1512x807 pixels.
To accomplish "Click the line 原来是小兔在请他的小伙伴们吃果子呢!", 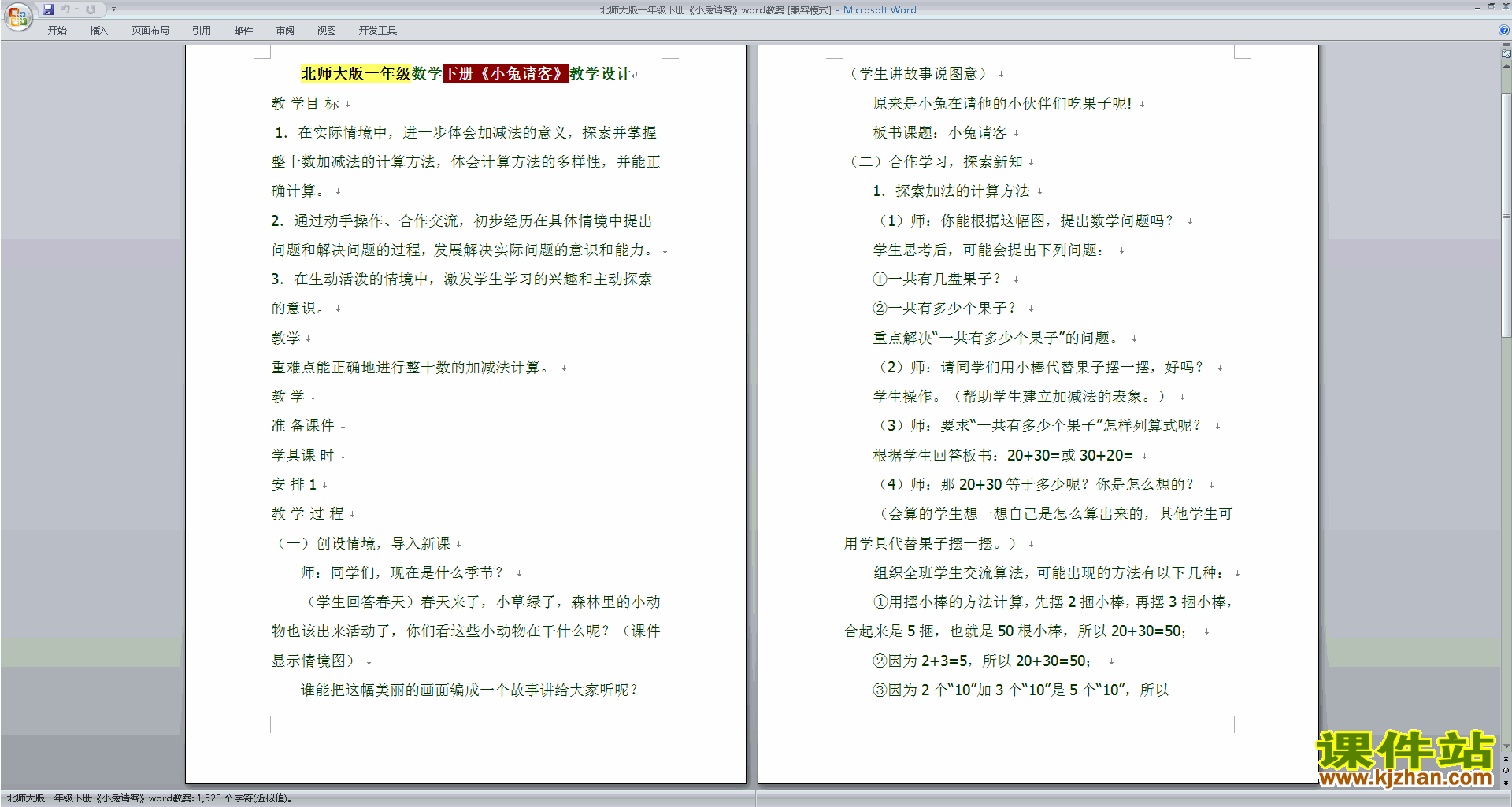I will pyautogui.click(x=1002, y=103).
